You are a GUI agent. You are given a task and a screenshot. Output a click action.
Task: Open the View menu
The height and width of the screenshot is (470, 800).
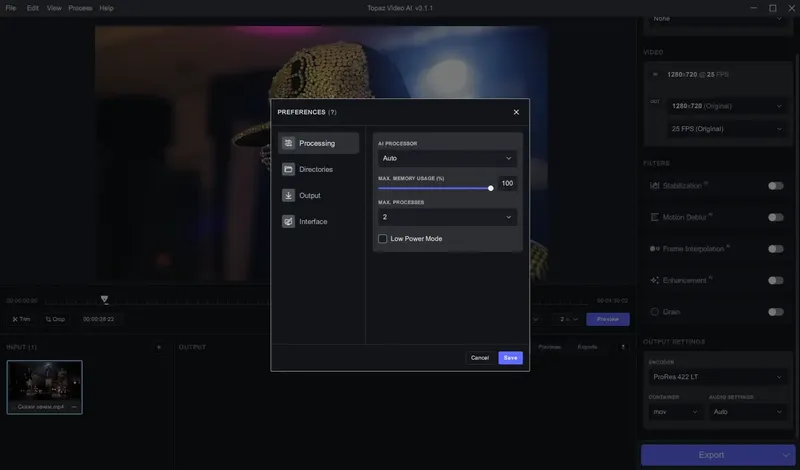54,8
